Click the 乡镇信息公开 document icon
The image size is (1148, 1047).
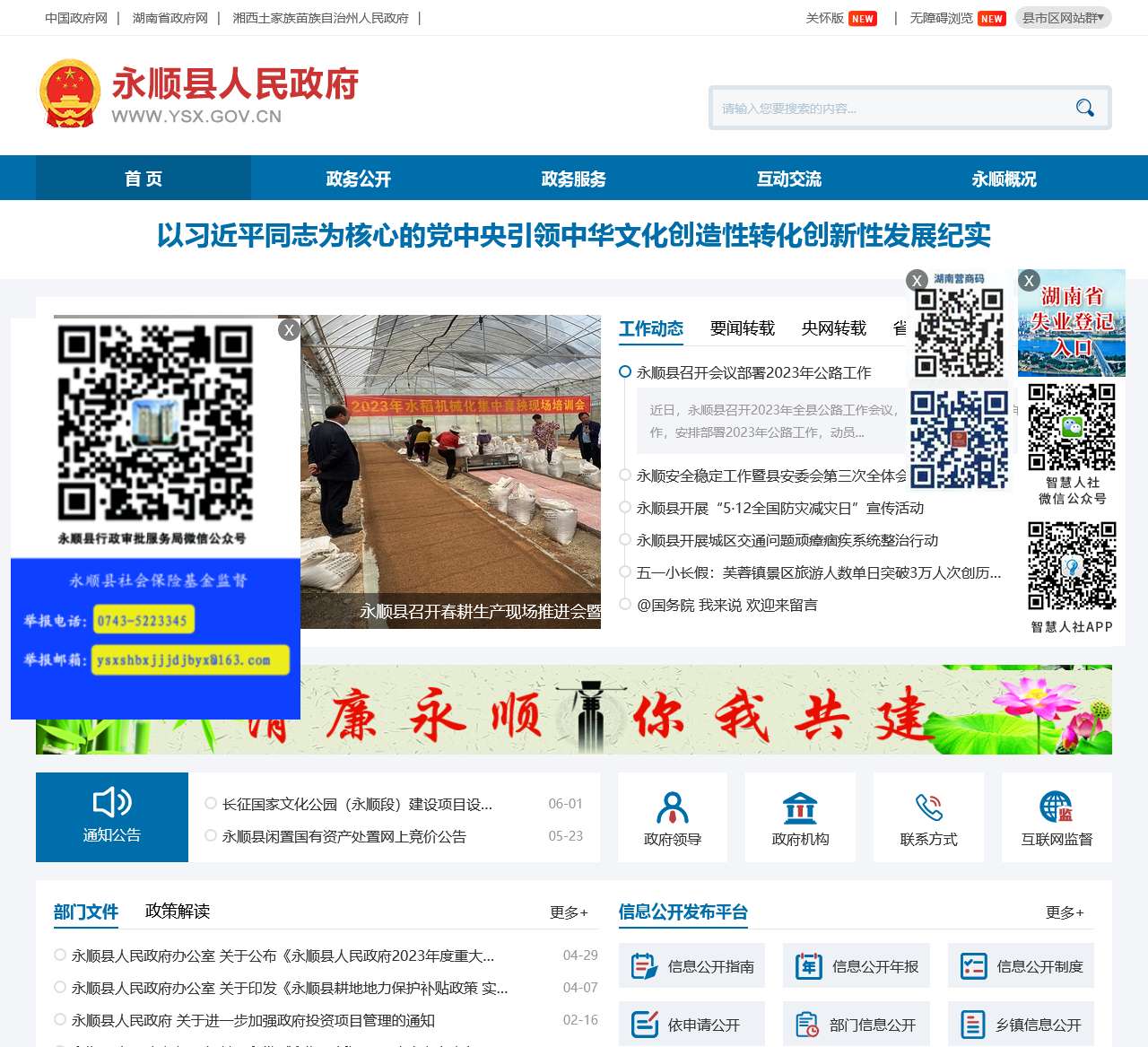click(x=973, y=1025)
